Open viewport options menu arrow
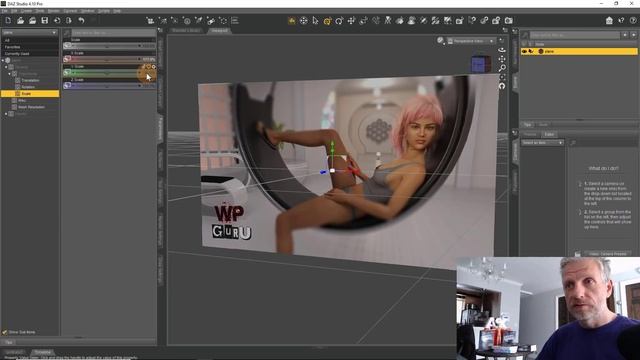640x360 pixels. coord(501,40)
